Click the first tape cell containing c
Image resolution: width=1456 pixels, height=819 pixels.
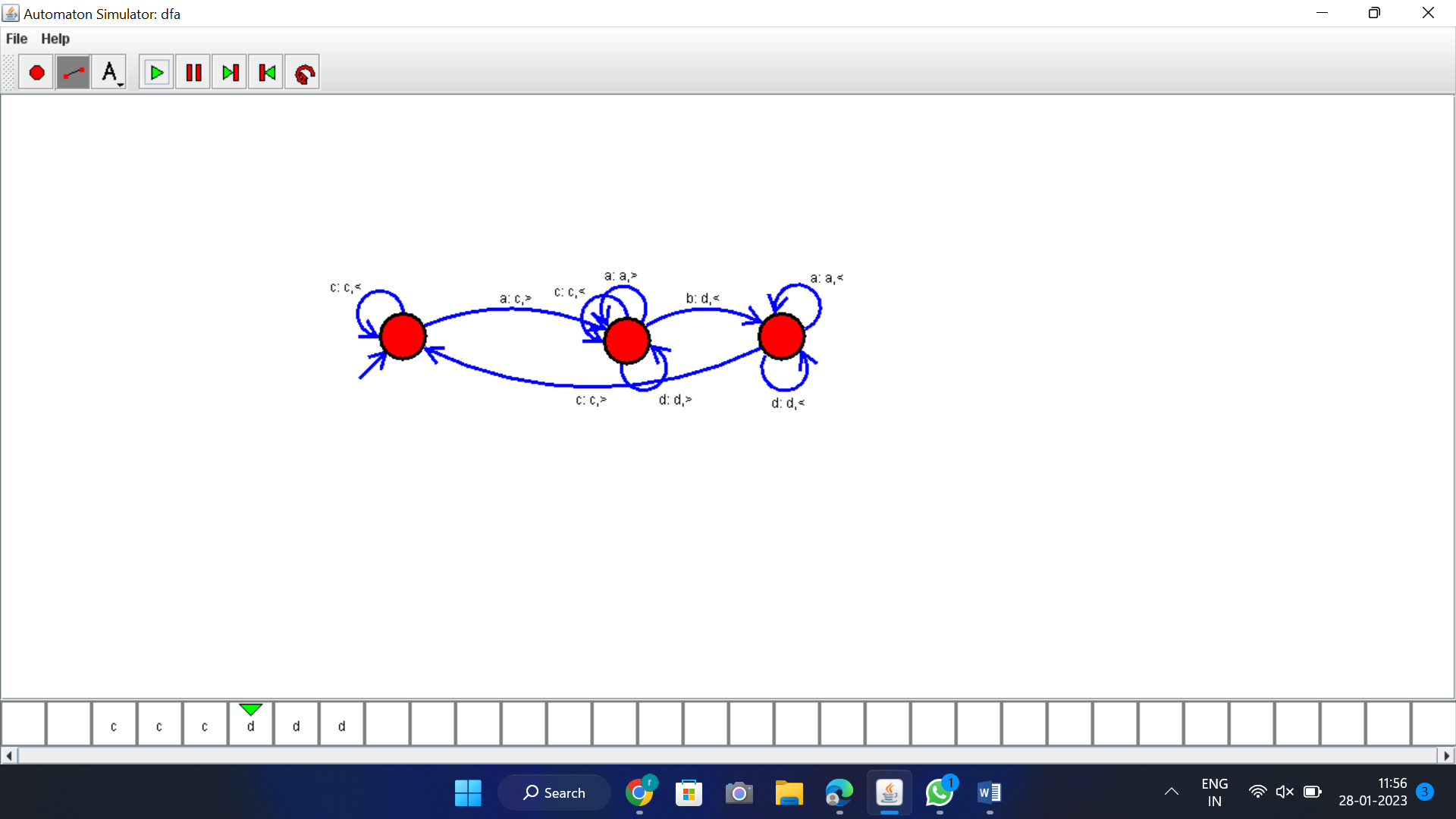click(x=114, y=726)
